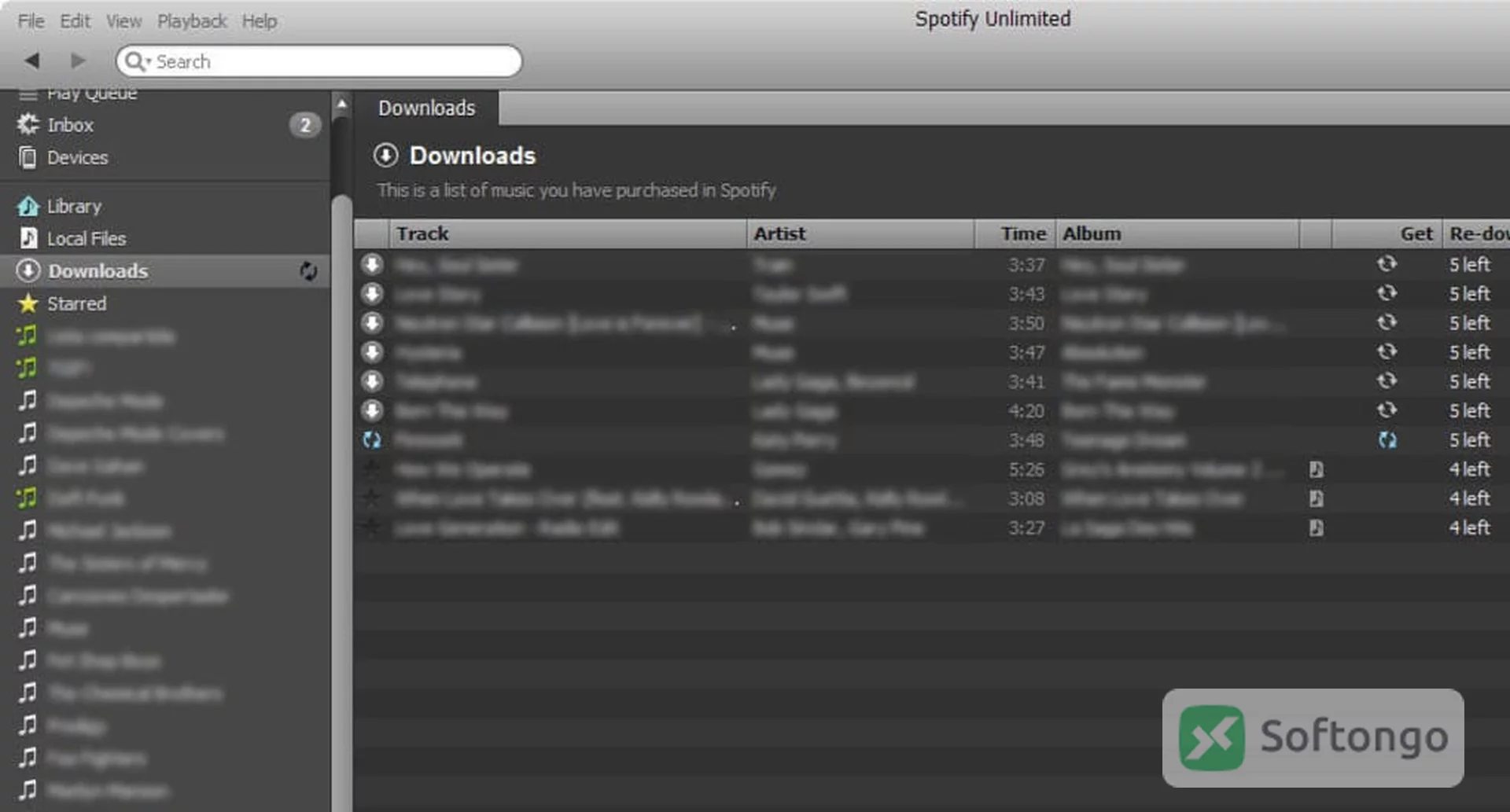Click the Inbox badge showing 2
Viewport: 1510px width, 812px height.
pos(304,125)
